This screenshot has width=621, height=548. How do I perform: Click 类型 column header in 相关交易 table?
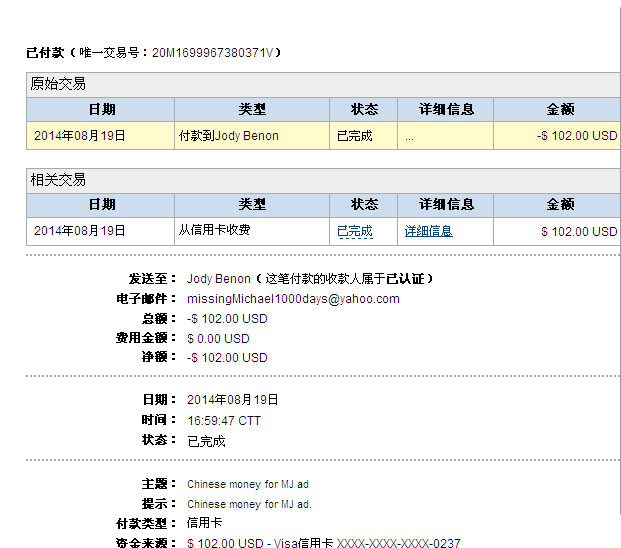252,204
